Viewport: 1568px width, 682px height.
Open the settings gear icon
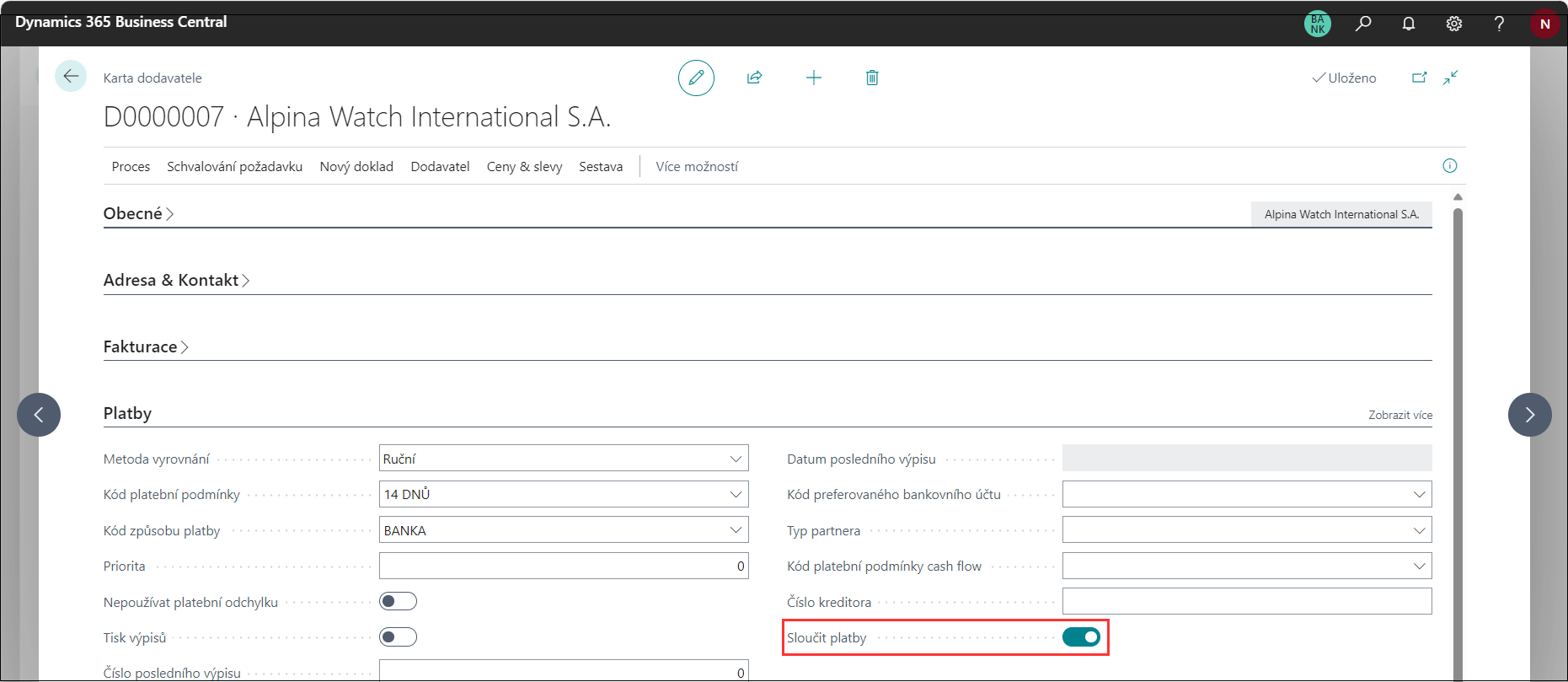[1454, 24]
